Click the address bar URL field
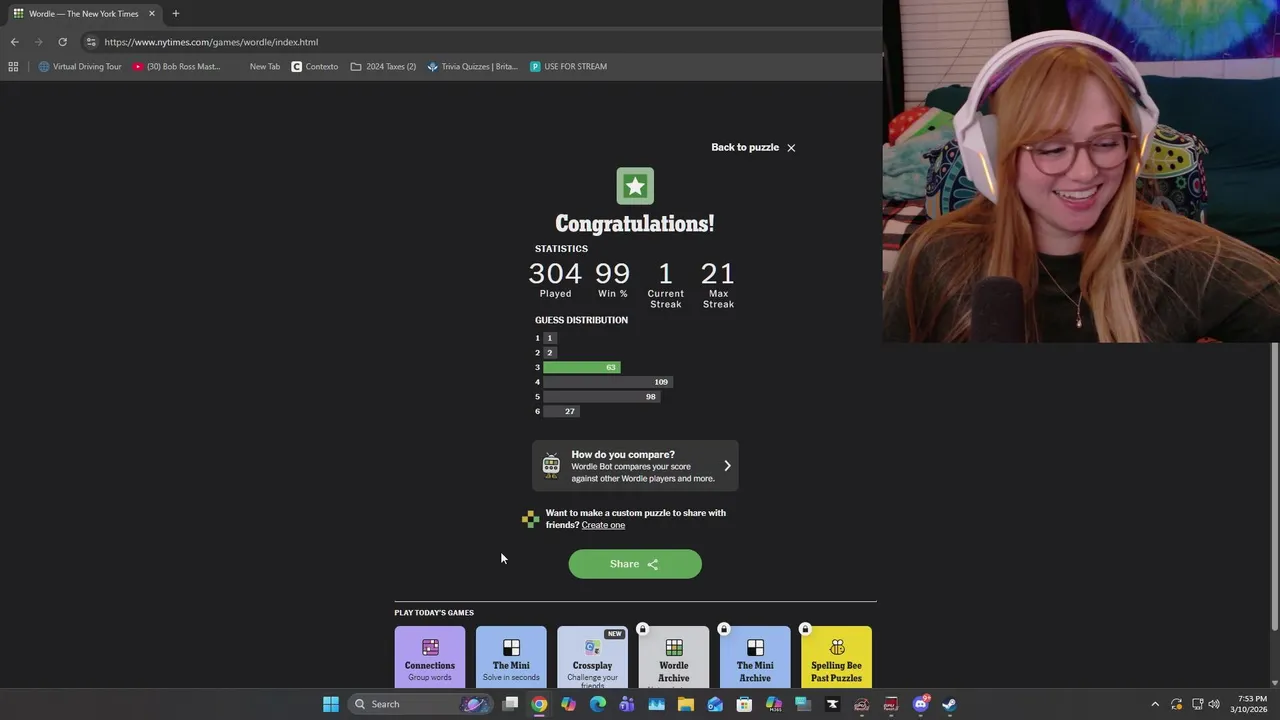 click(480, 42)
